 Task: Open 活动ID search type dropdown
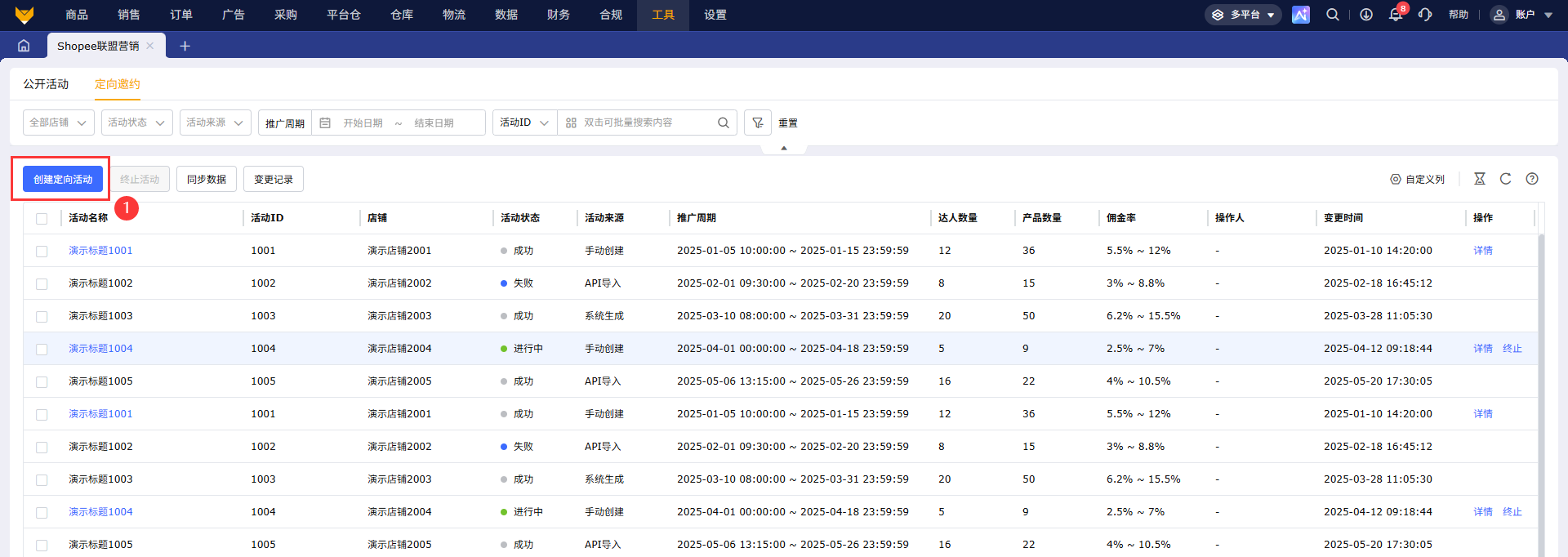click(525, 123)
